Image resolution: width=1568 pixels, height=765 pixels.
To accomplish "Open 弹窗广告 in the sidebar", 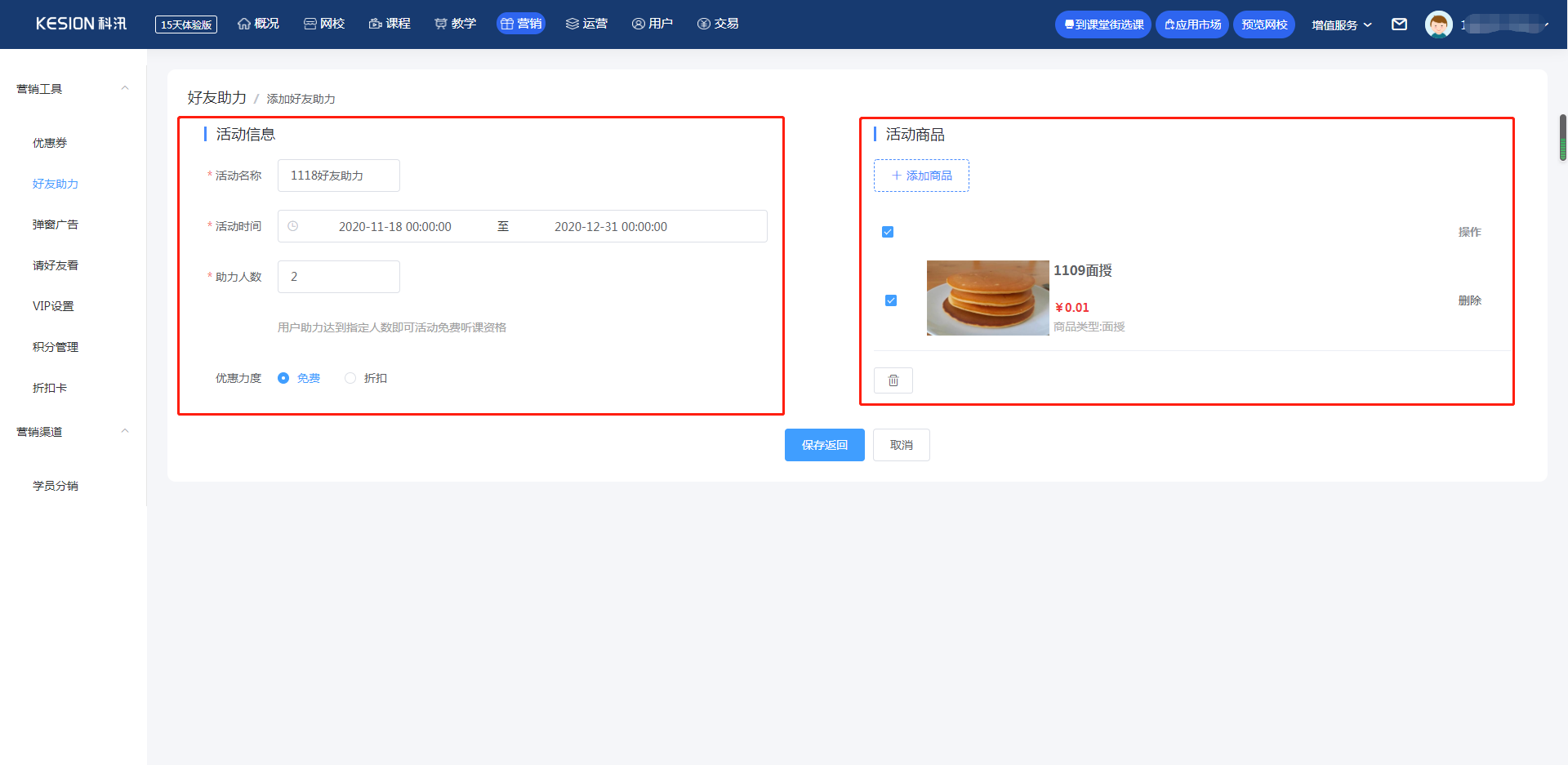I will point(56,225).
